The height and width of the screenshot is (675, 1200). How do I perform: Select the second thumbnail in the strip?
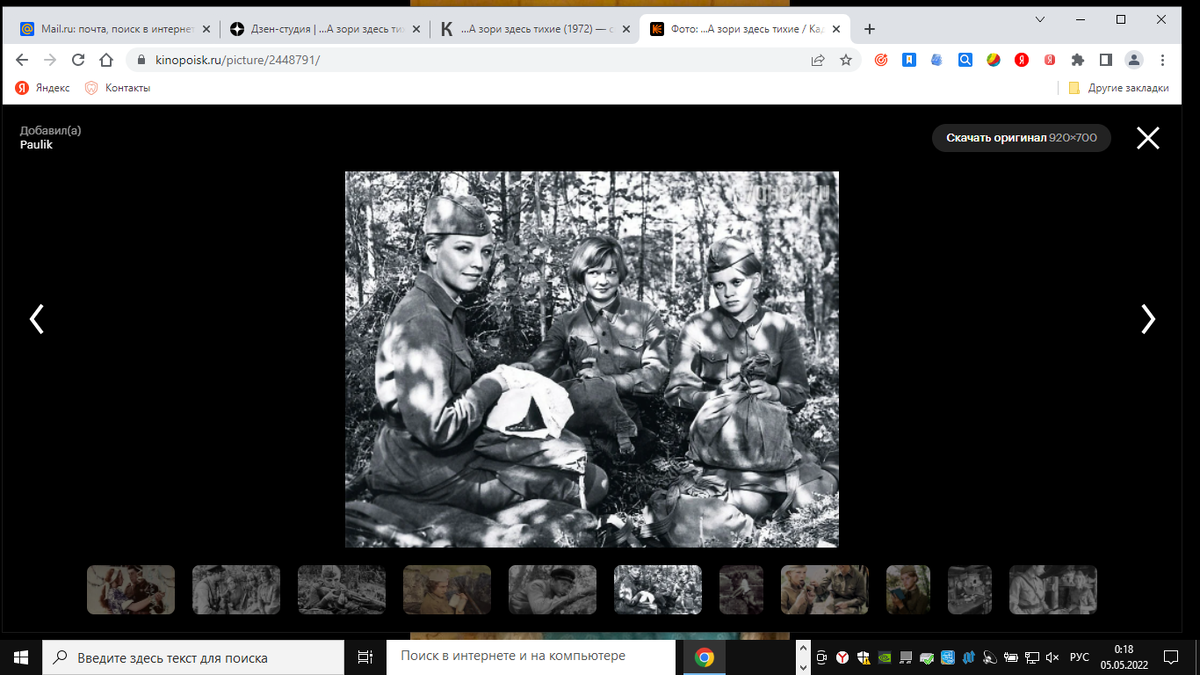[236, 589]
